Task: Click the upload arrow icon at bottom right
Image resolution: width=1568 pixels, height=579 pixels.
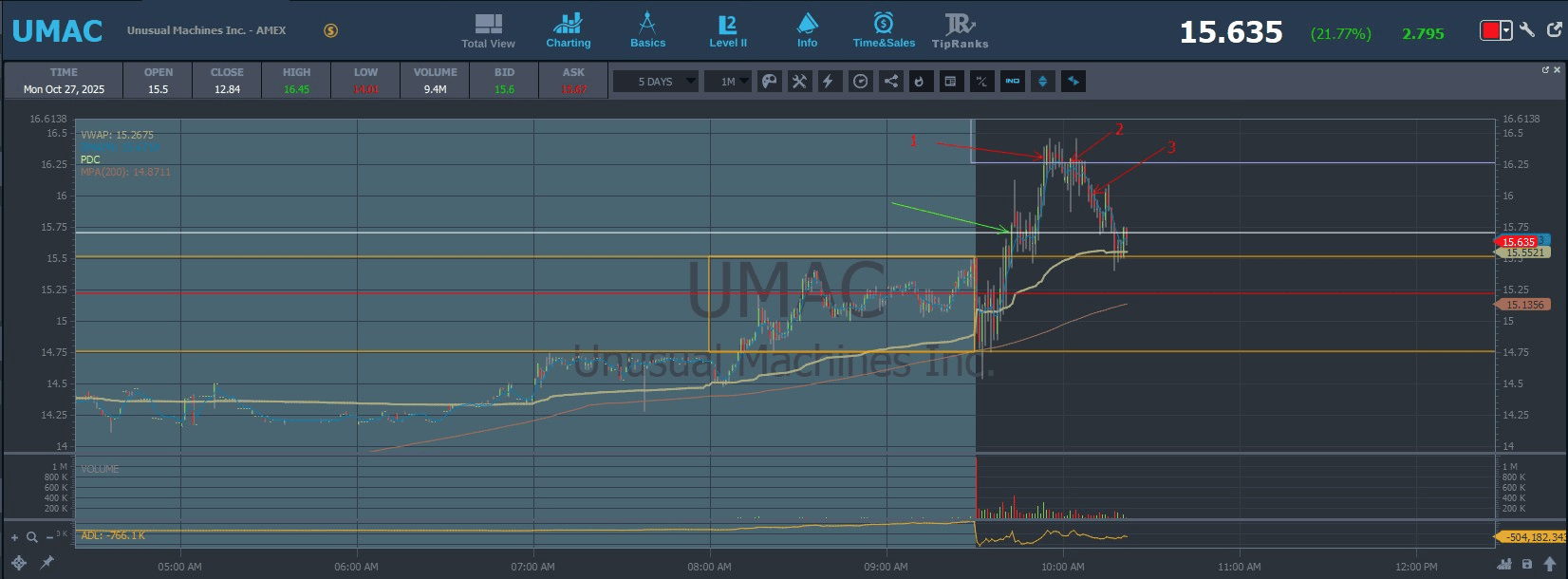Action: pos(1550,565)
